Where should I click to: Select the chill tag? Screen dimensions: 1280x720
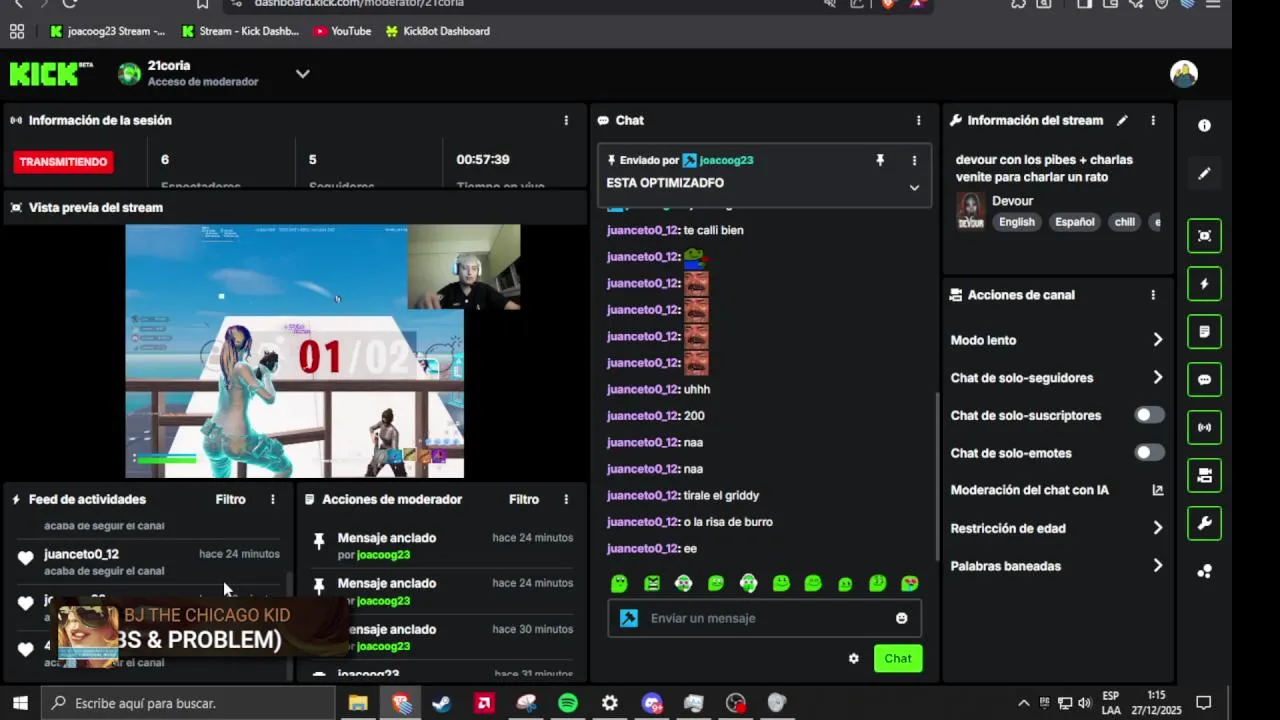(1125, 222)
